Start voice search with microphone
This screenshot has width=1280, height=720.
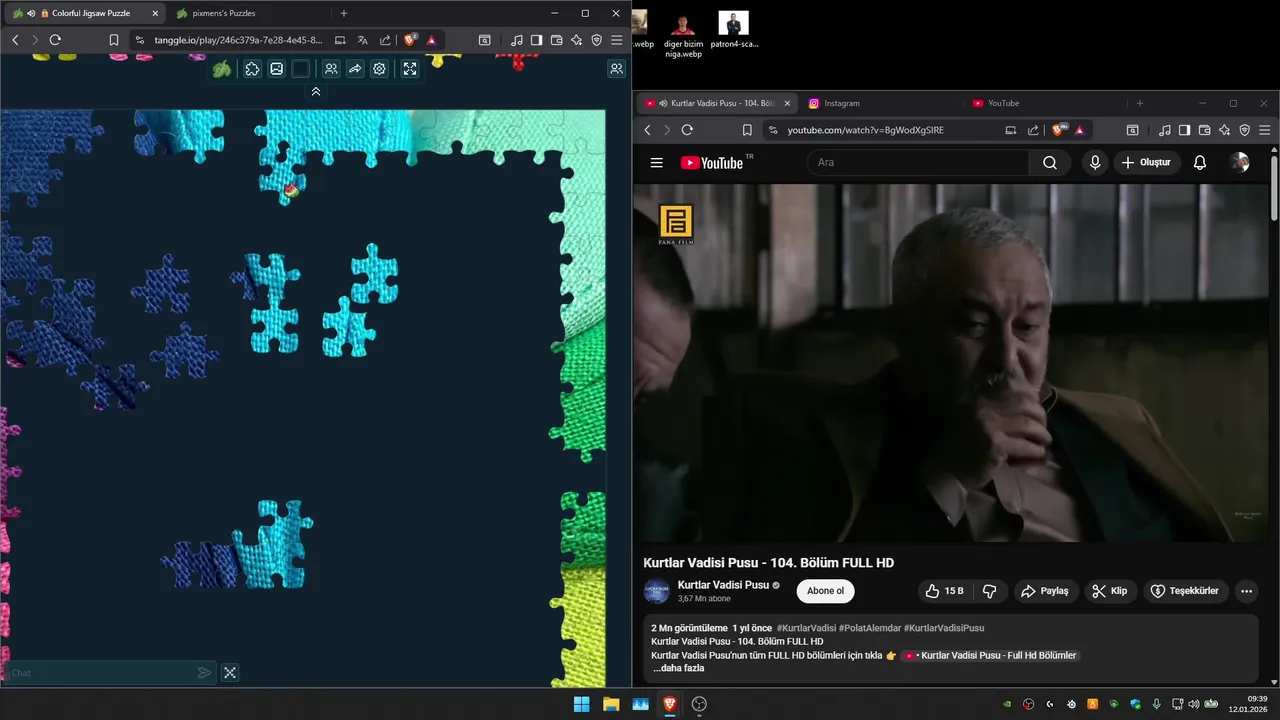tap(1095, 162)
